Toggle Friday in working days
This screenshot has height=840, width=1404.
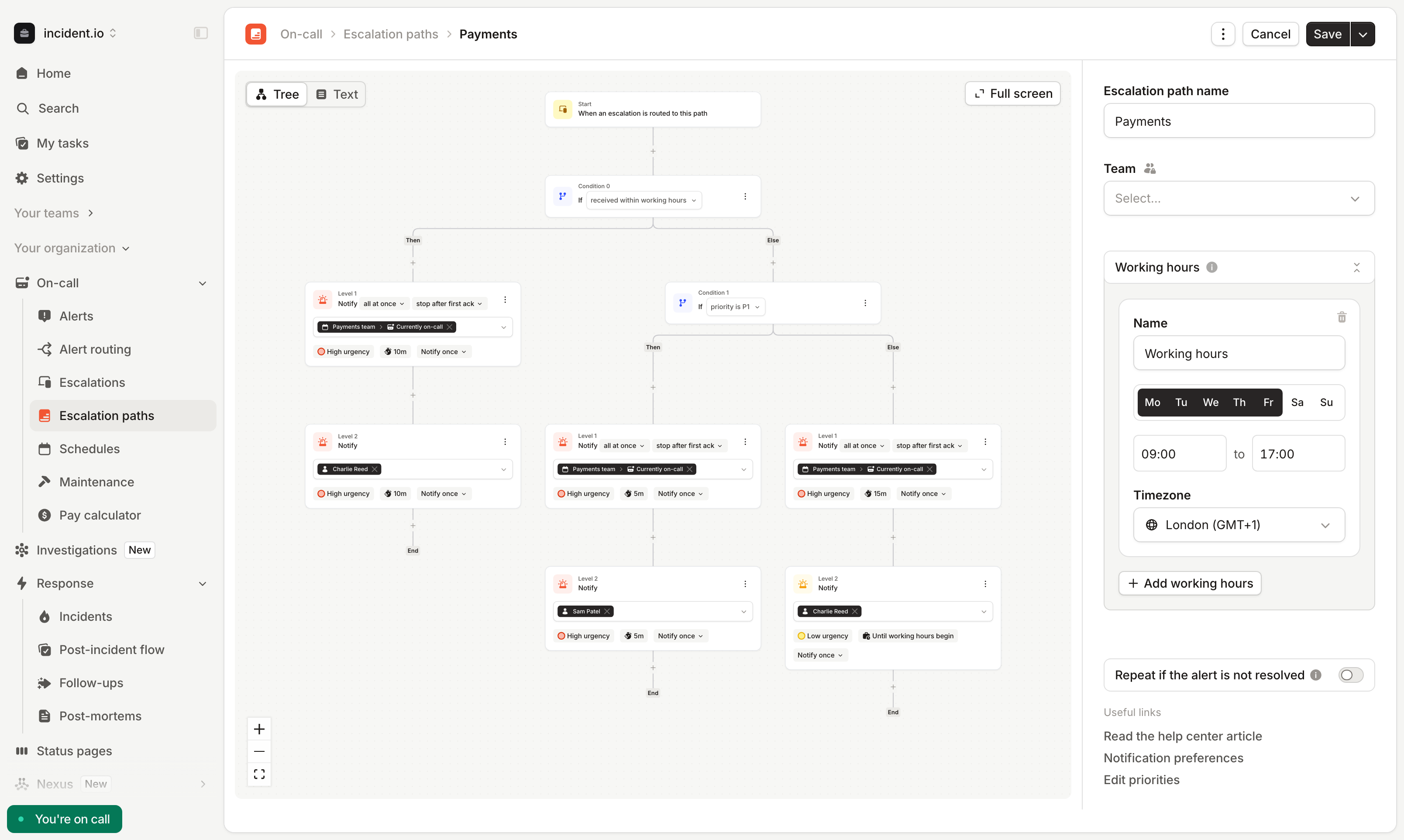[x=1268, y=403]
